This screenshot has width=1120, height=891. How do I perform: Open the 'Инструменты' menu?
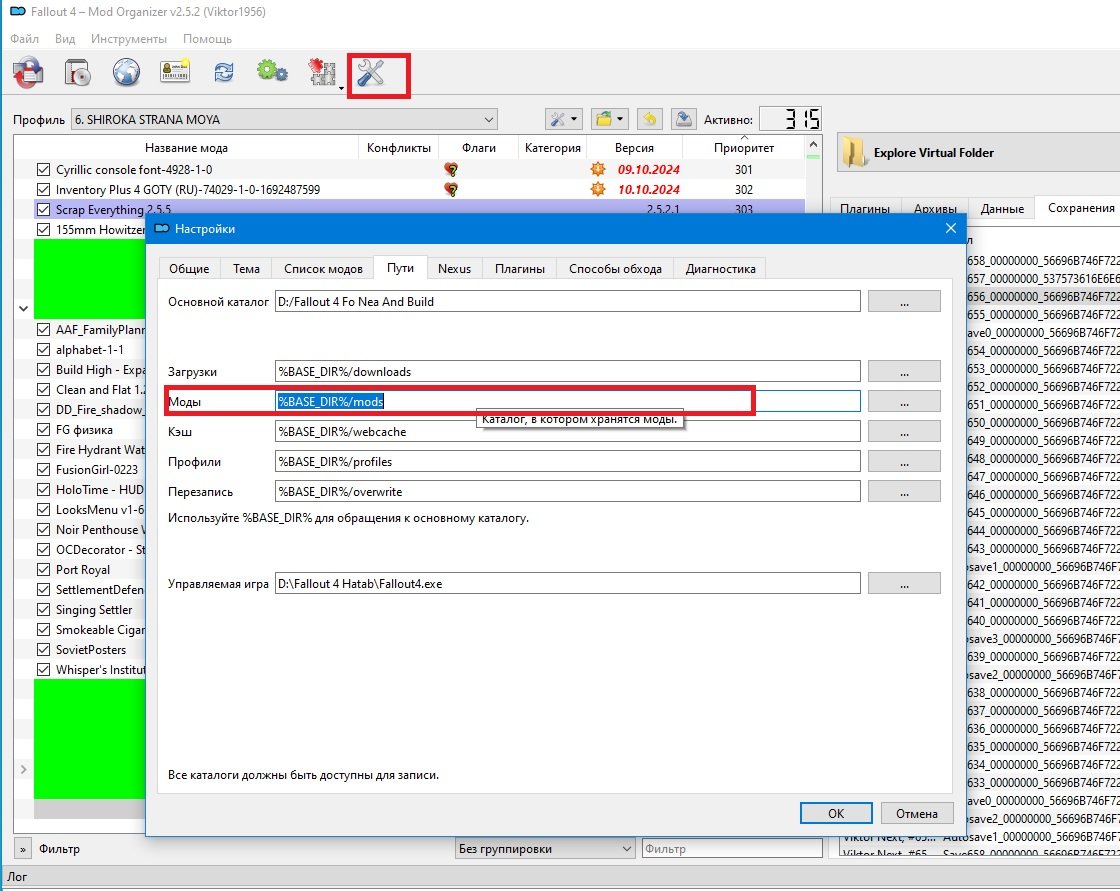coord(128,39)
